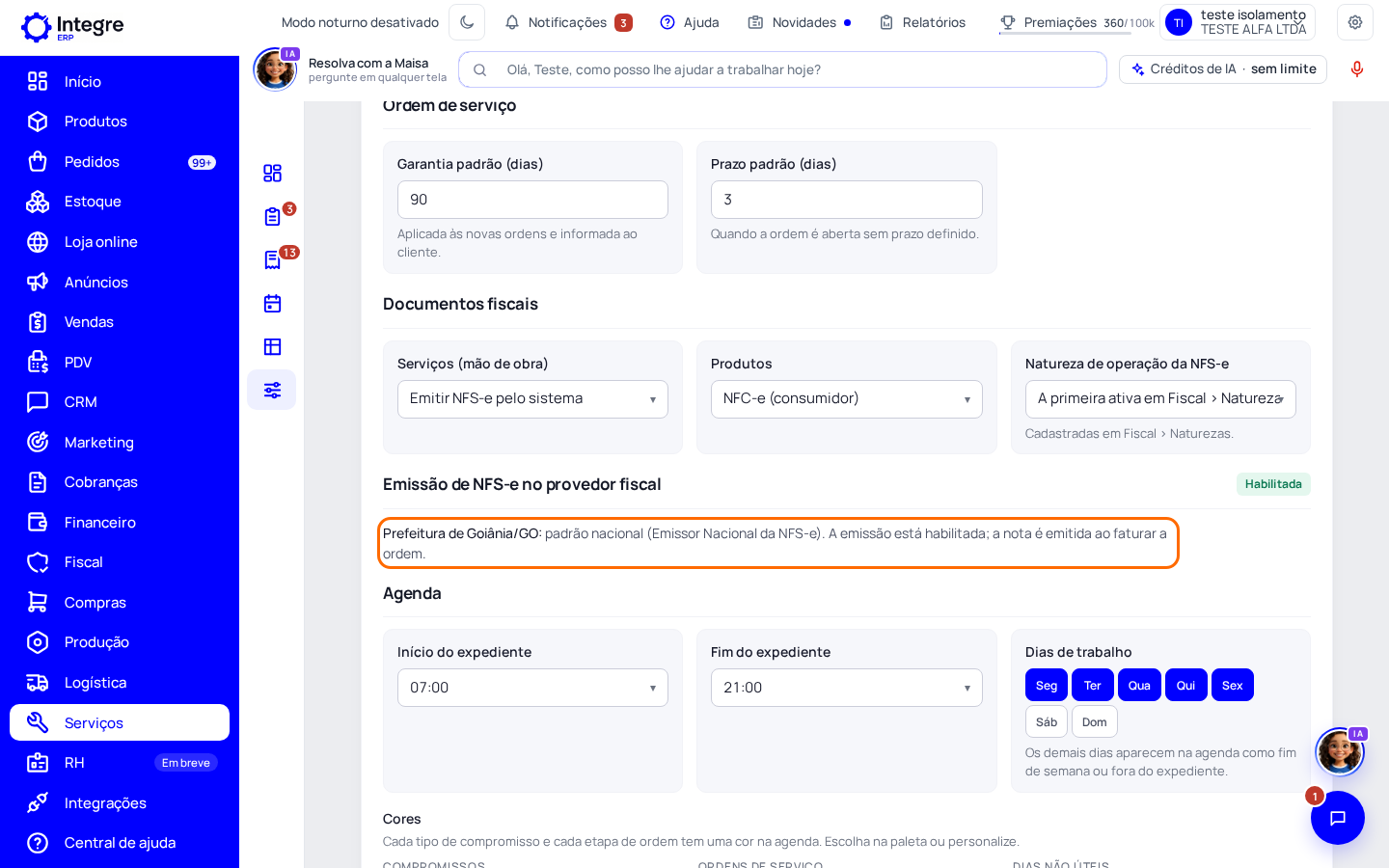Click Prazo padrão (dias) field
Image resolution: width=1389 pixels, height=868 pixels.
(x=847, y=200)
